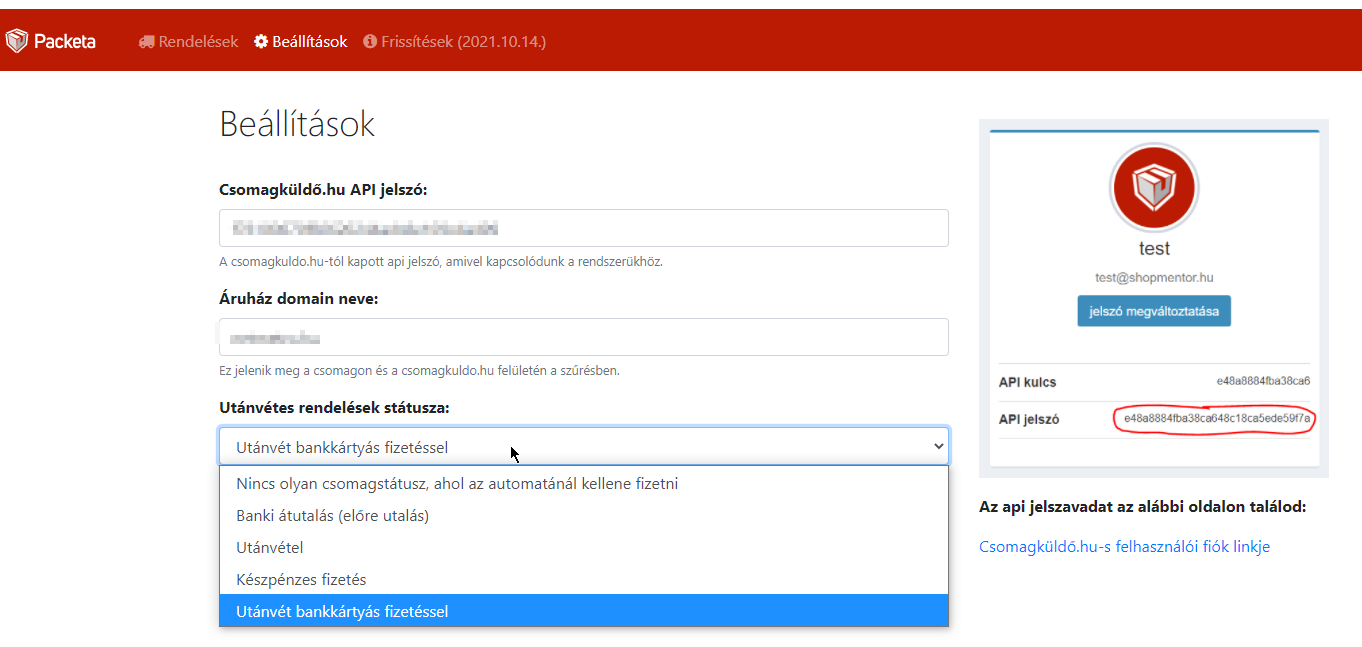This screenshot has height=647, width=1362.
Task: Open the Rendelések menu item
Action: pos(189,42)
